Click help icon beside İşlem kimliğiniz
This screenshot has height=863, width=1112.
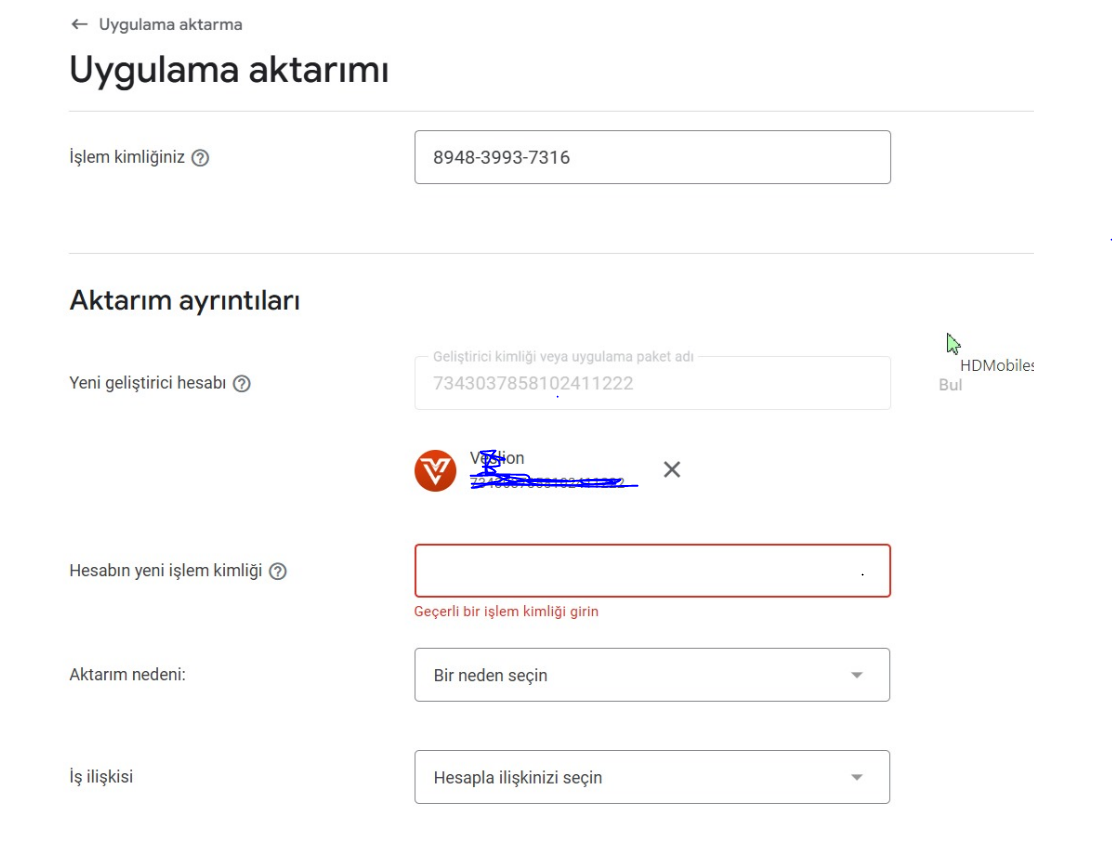tap(201, 157)
